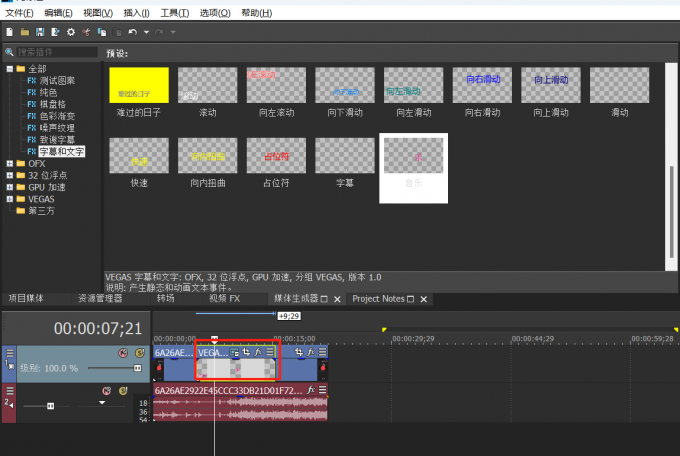
Task: Open Pan/Crop icon on the VEGA text clip
Action: [246, 352]
